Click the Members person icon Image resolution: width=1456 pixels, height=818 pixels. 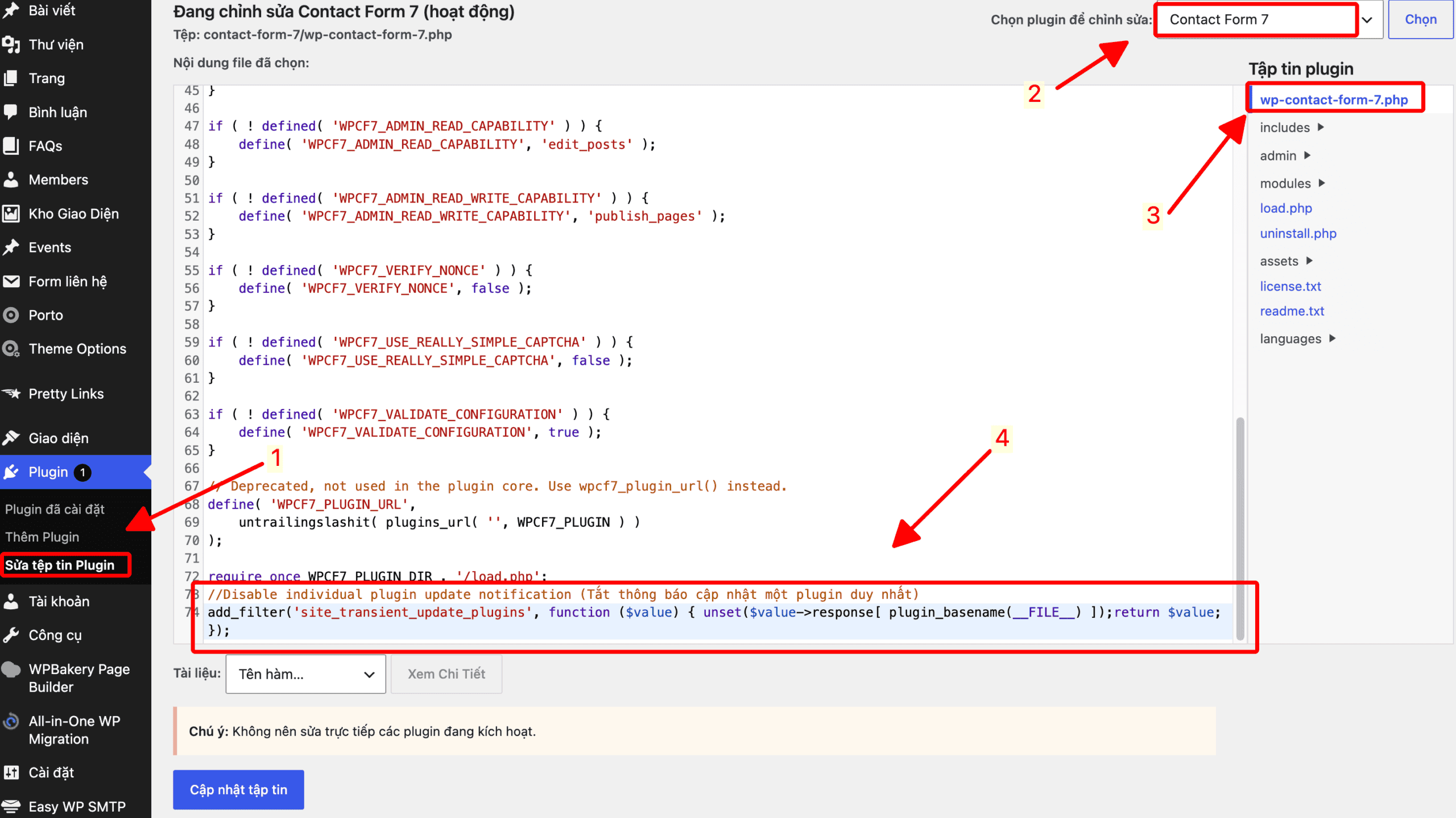coord(11,180)
